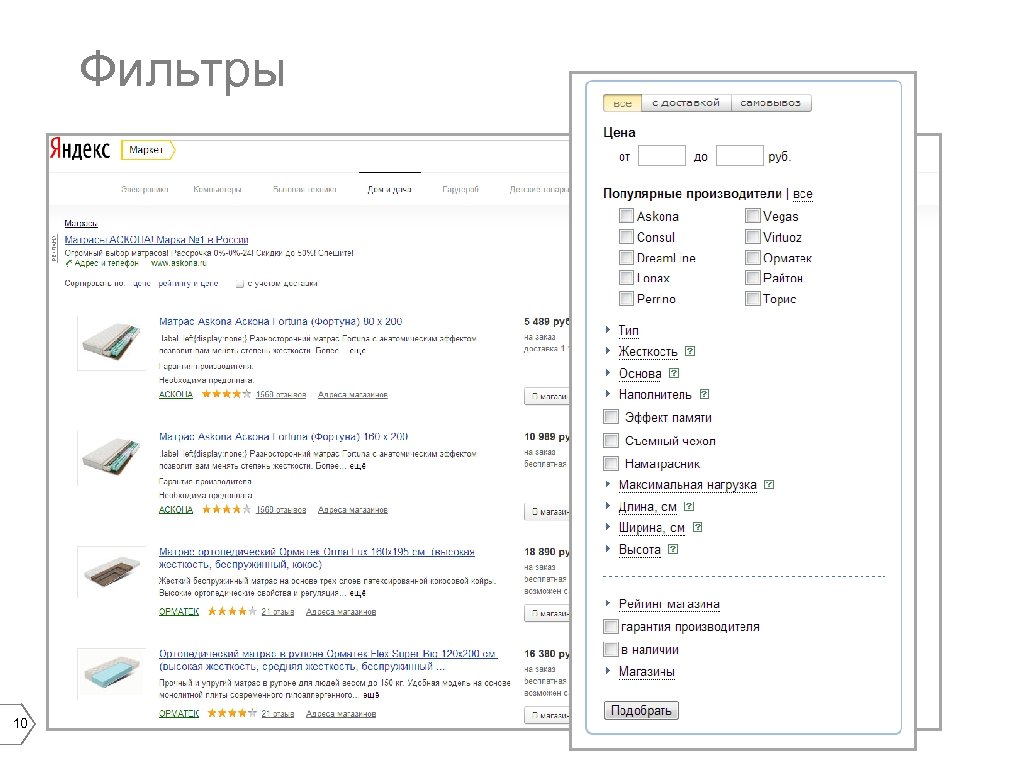This screenshot has height=768, width=1024.
Task: Open help icon next to Наполнитель
Action: (x=704, y=394)
